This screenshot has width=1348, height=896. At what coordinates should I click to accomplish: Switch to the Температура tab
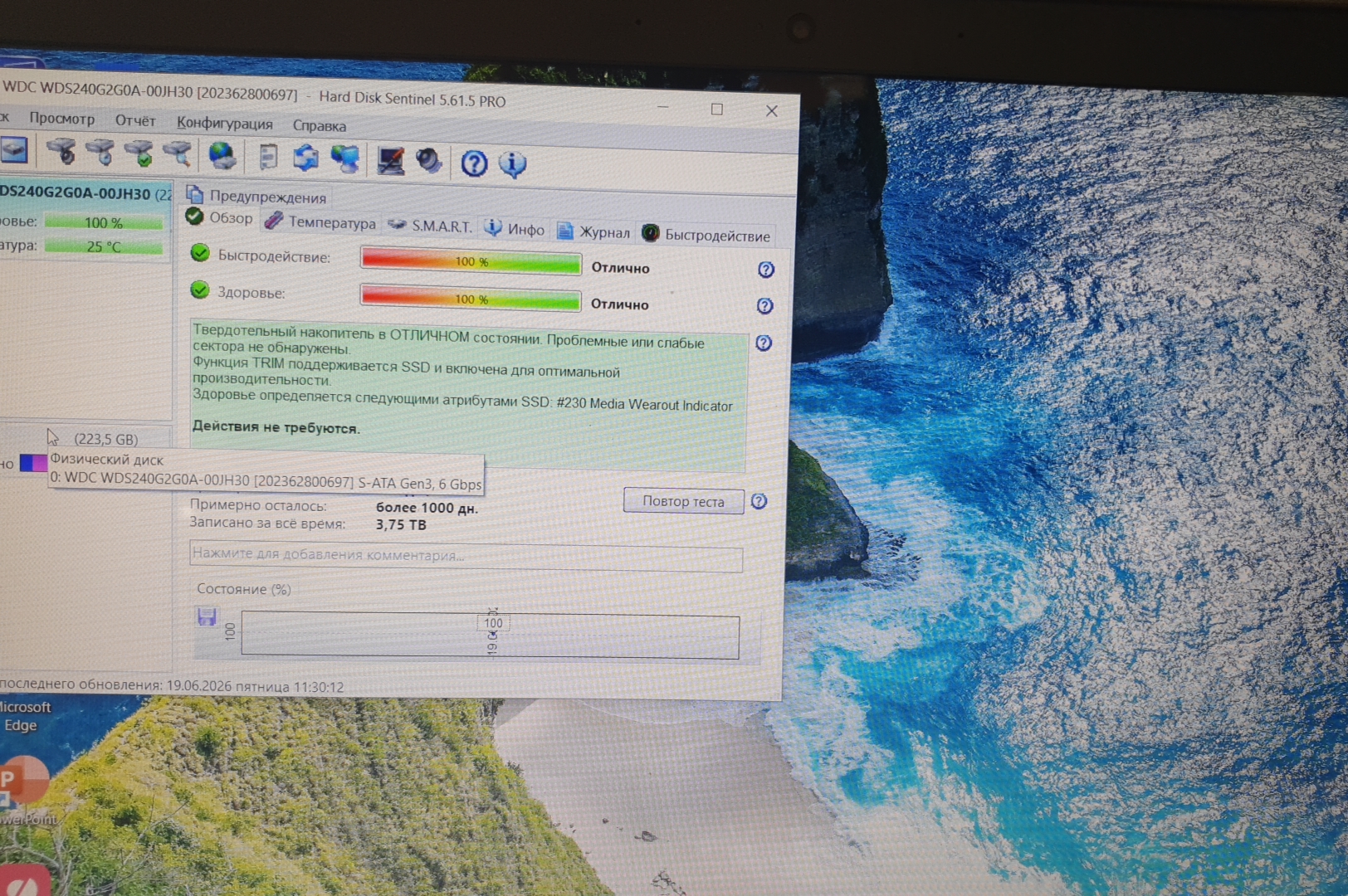click(320, 222)
